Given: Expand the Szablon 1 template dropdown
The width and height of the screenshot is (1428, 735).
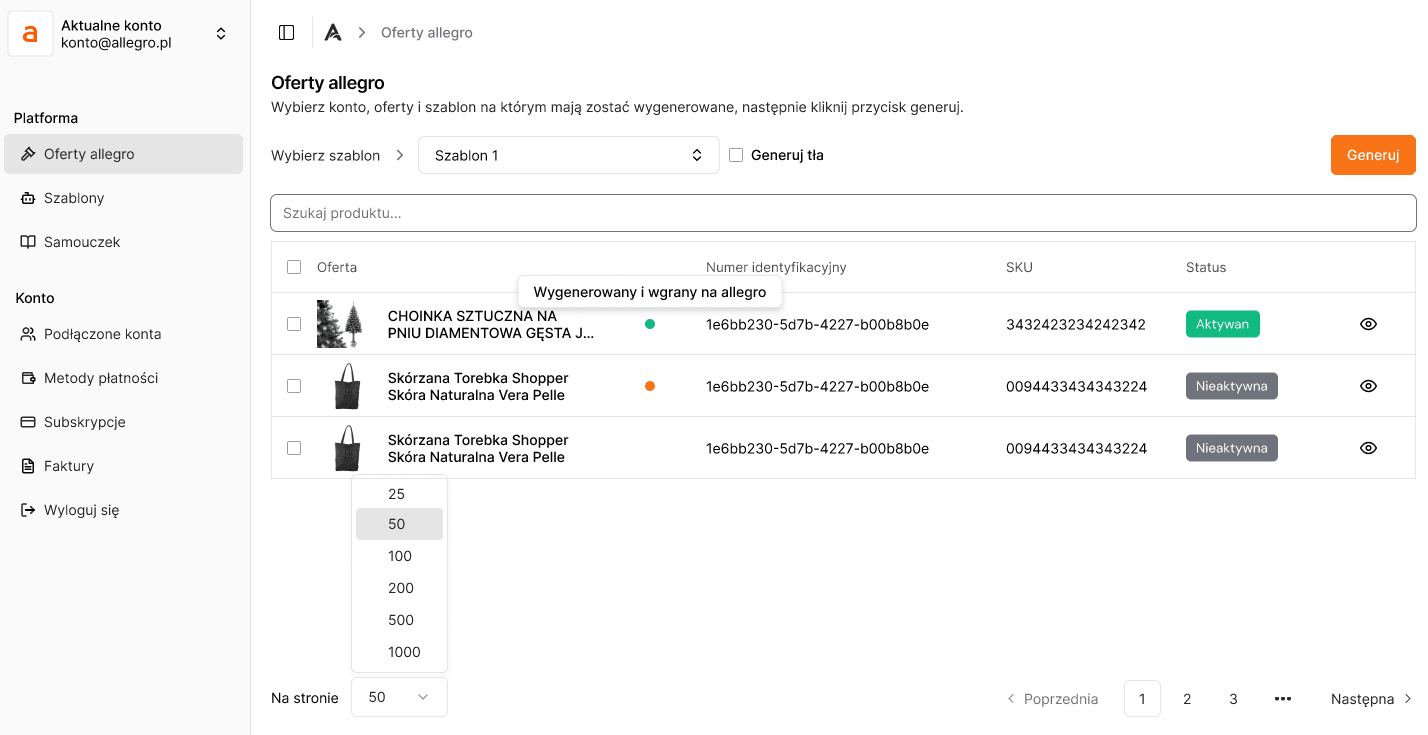Looking at the screenshot, I should click(568, 155).
